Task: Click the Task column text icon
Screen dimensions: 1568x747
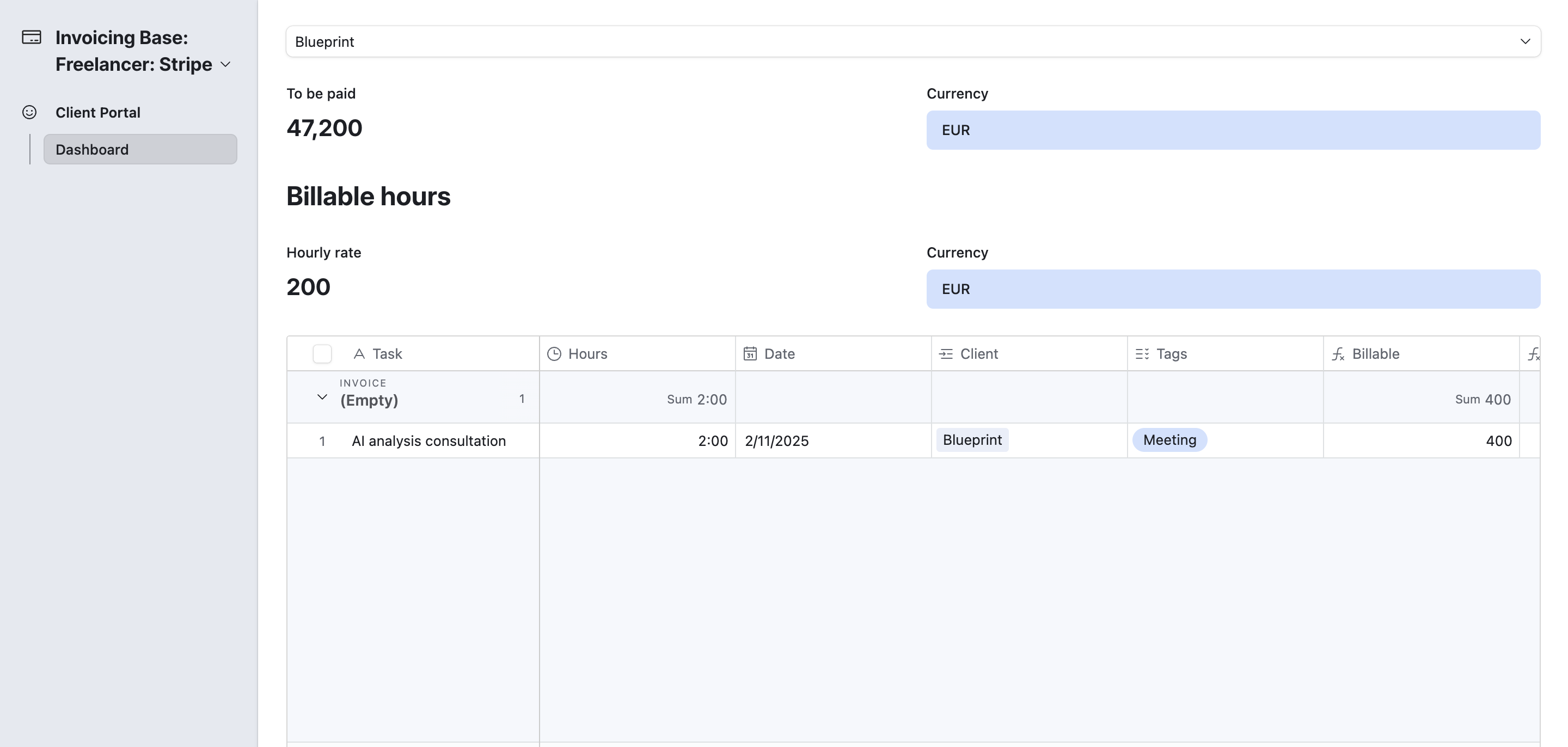Action: [359, 354]
